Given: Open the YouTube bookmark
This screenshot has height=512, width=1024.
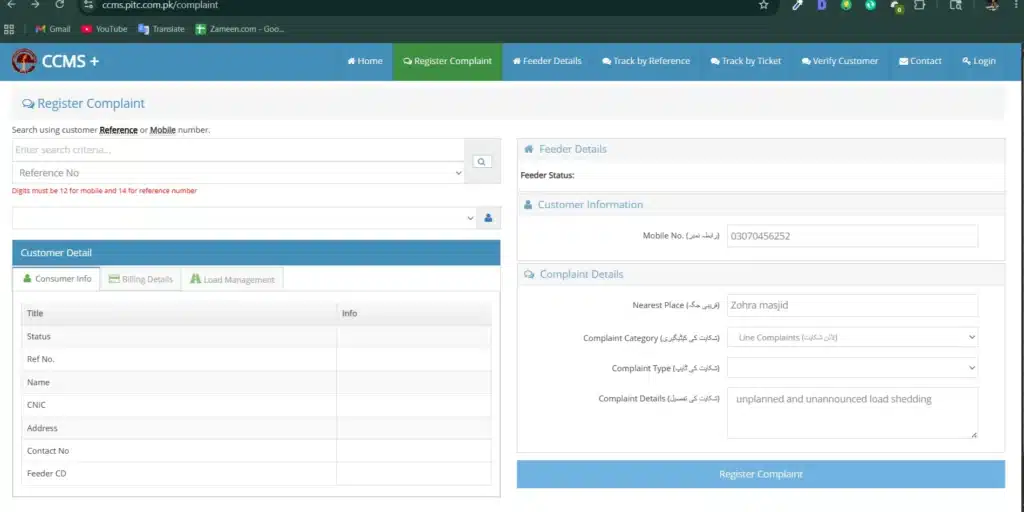Looking at the screenshot, I should pyautogui.click(x=104, y=29).
